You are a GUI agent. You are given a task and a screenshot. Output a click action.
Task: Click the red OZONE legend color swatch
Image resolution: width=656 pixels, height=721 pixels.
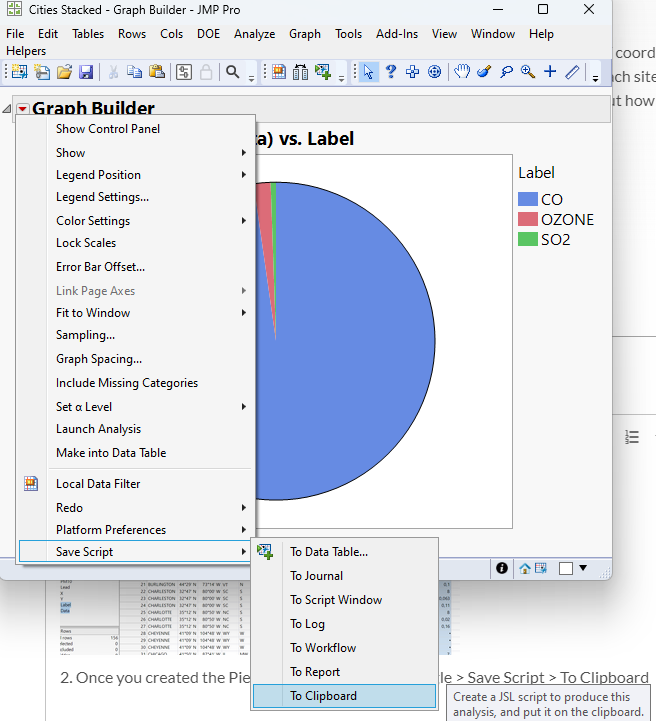[x=528, y=219]
